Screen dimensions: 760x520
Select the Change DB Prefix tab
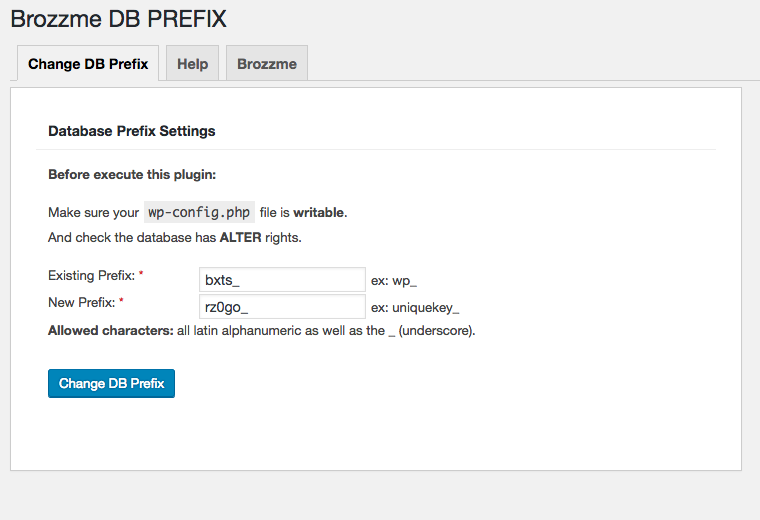click(x=88, y=63)
